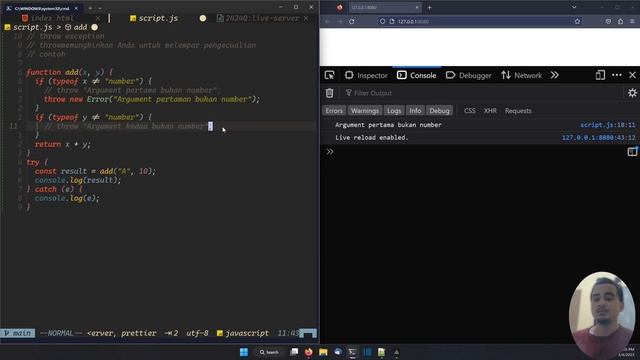Click the main git branch indicator
Viewport: 640px width, 360px height.
(x=18, y=333)
